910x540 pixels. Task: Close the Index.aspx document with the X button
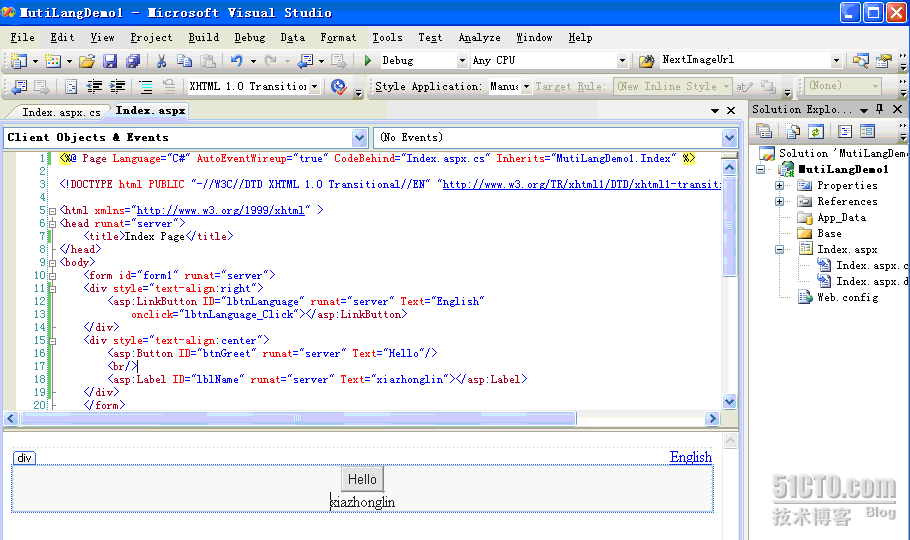click(x=731, y=110)
